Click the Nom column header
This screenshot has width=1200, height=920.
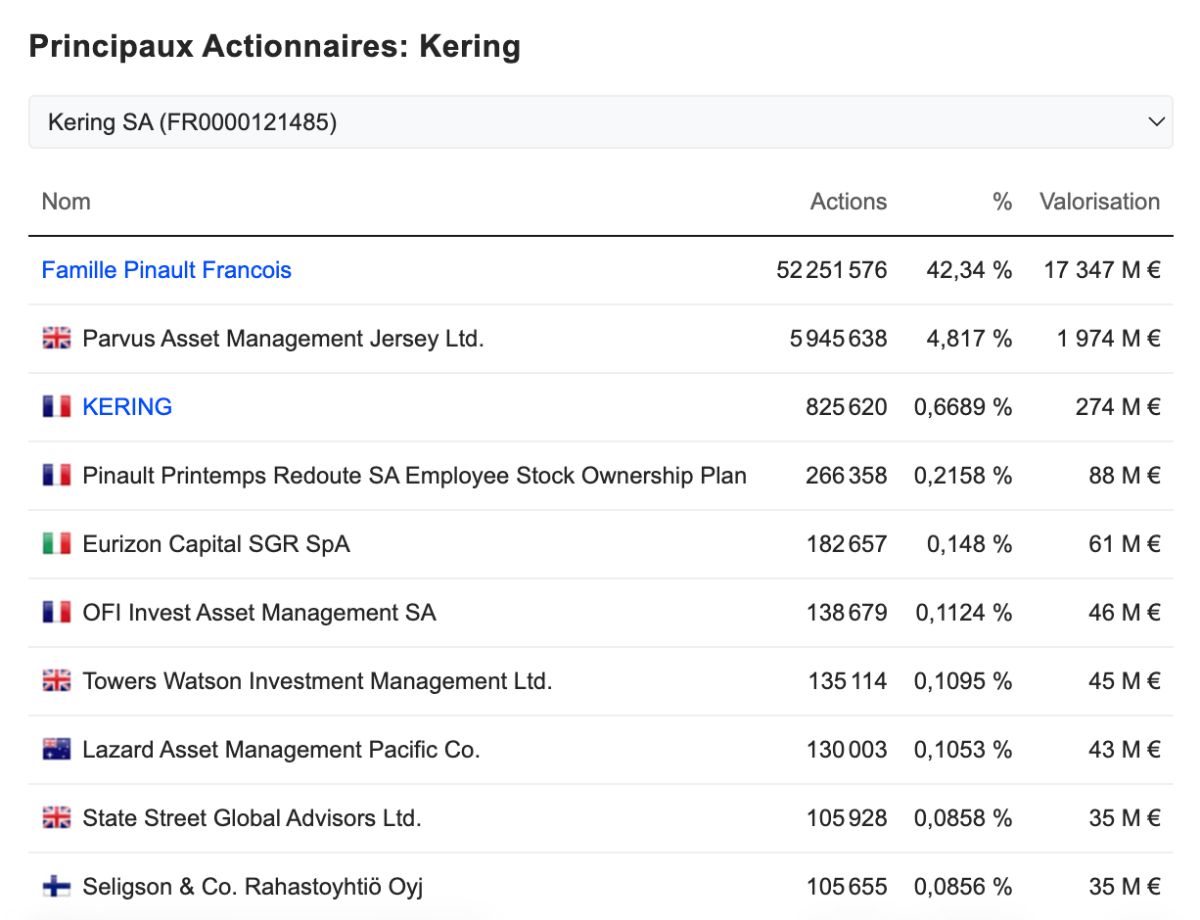click(66, 202)
